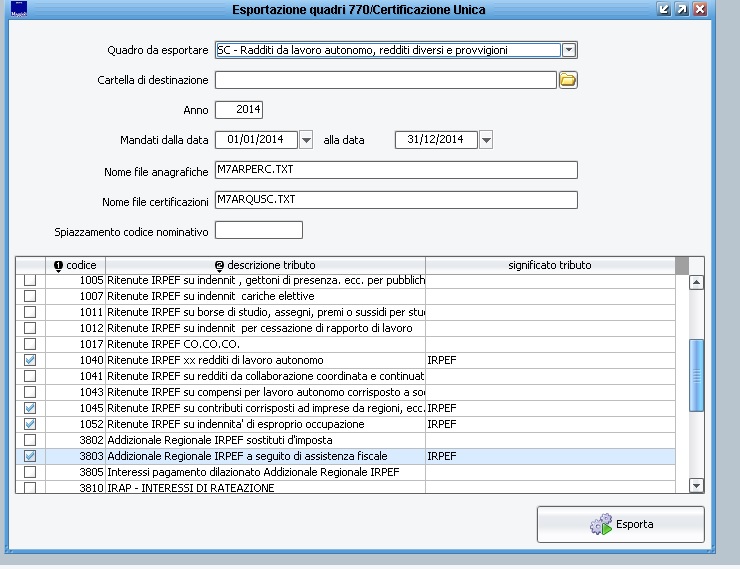Tick the checkbox for code 3802

point(30,440)
